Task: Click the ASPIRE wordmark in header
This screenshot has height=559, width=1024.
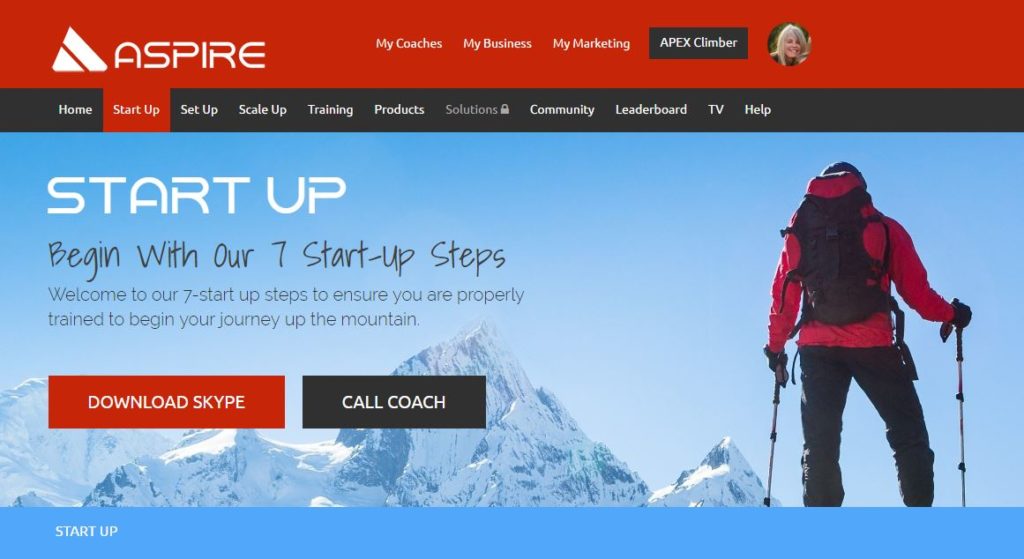Action: click(190, 55)
